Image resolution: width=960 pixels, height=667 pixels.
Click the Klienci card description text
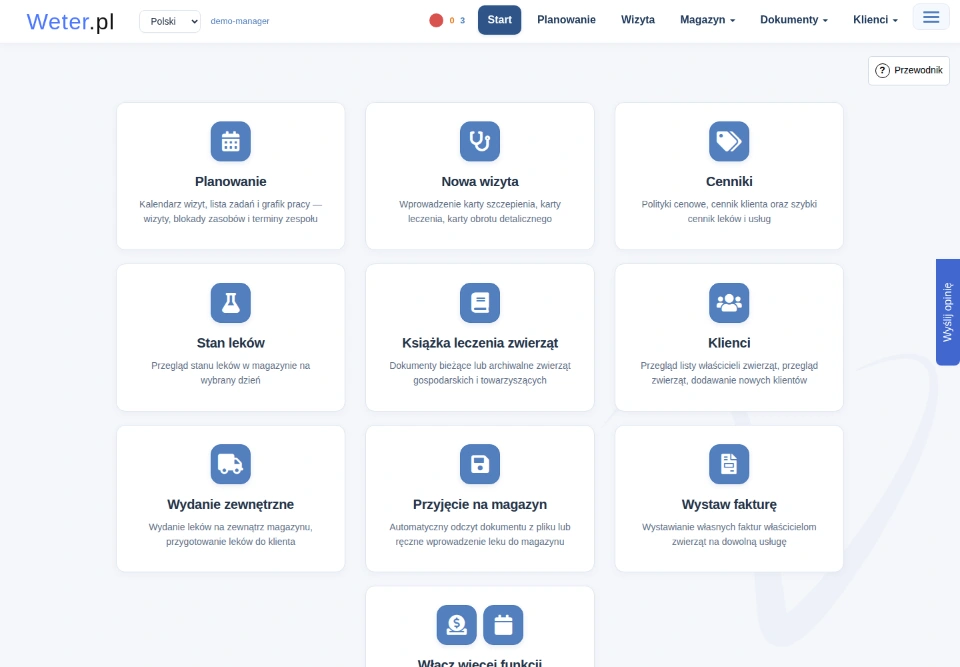click(729, 373)
